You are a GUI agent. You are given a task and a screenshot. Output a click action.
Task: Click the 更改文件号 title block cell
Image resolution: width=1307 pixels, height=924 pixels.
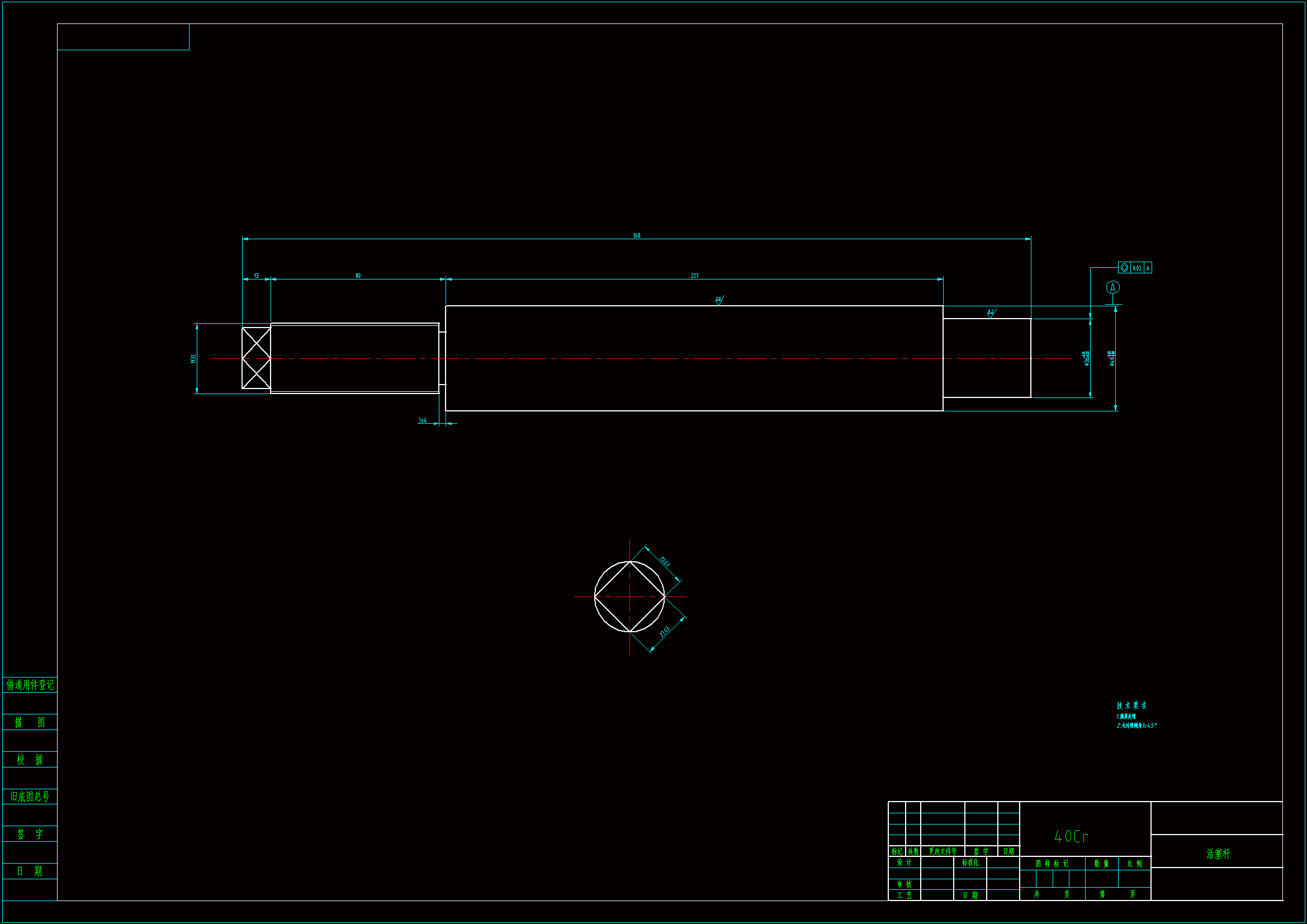pyautogui.click(x=942, y=852)
